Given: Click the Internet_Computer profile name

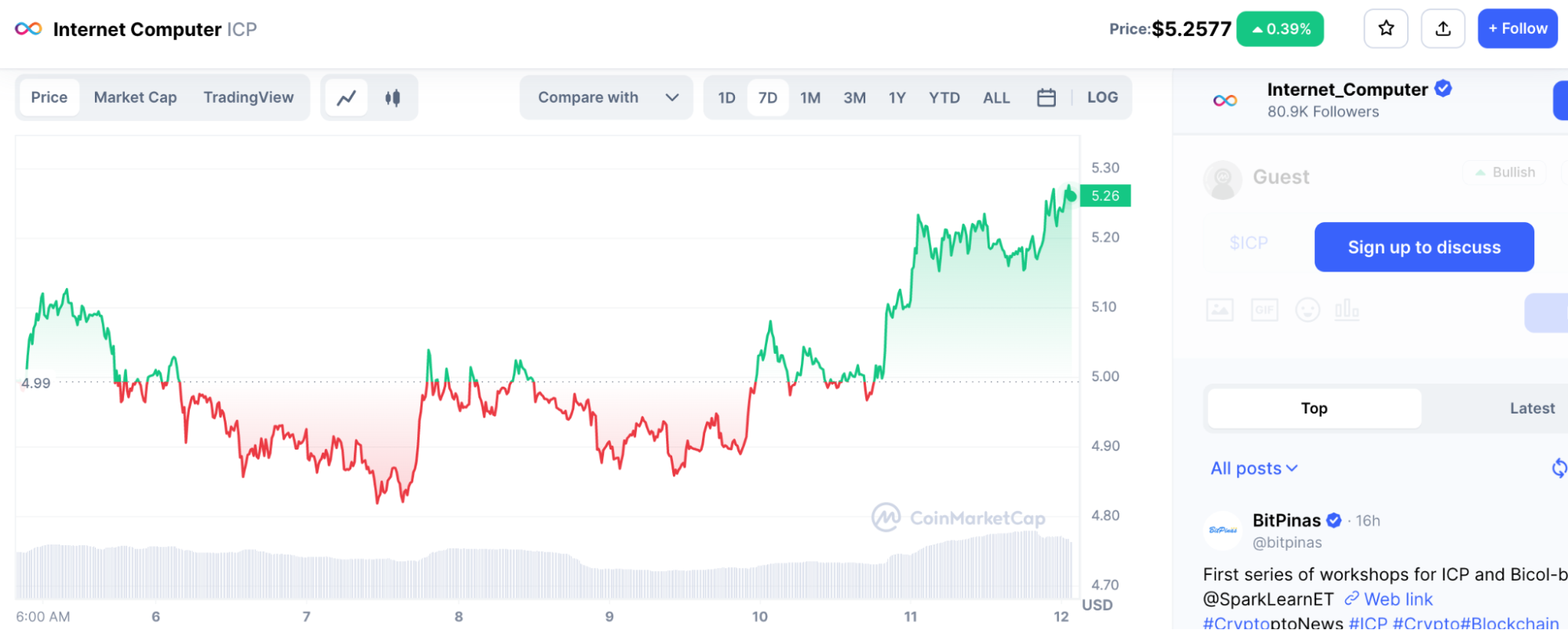Looking at the screenshot, I should pyautogui.click(x=1347, y=89).
